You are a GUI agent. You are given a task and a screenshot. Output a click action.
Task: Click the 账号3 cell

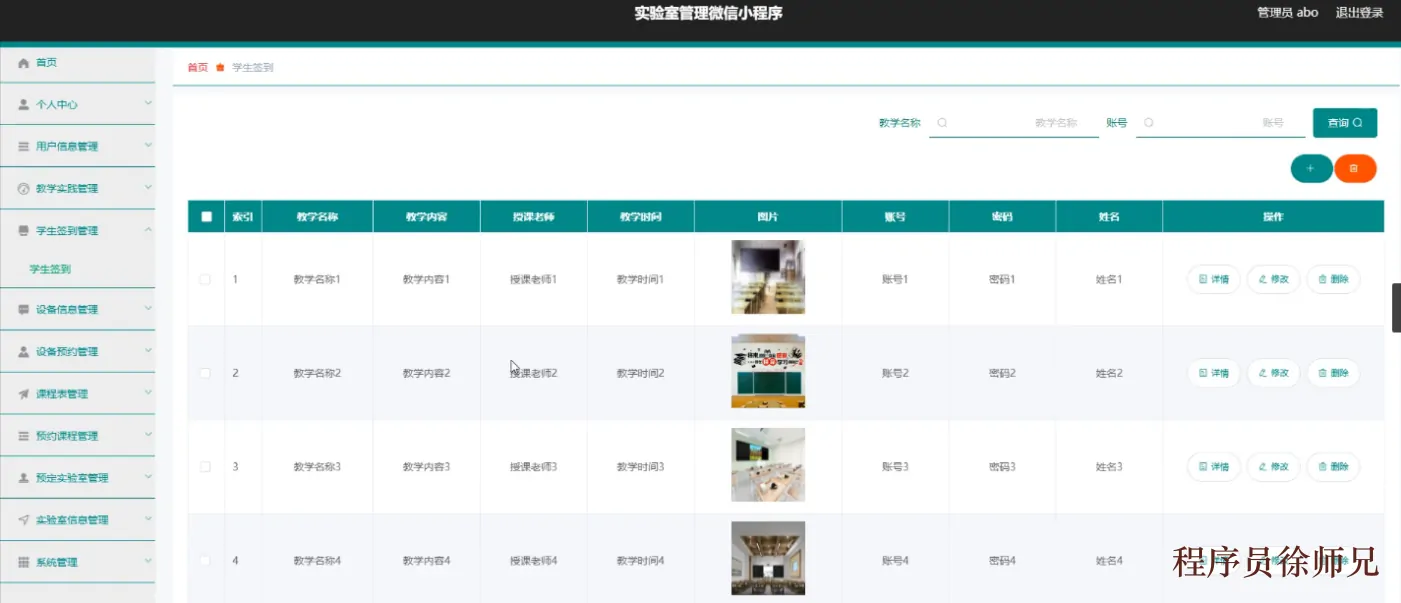(895, 467)
